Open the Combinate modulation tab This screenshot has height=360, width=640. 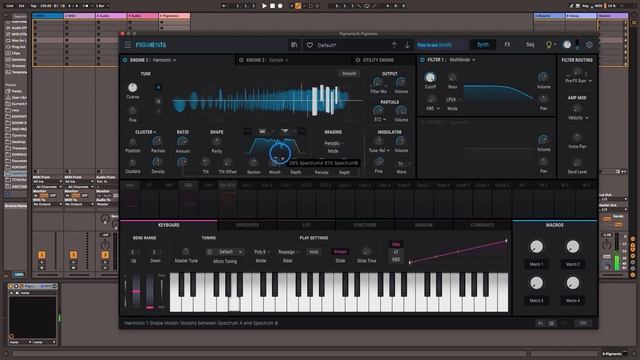tap(482, 225)
